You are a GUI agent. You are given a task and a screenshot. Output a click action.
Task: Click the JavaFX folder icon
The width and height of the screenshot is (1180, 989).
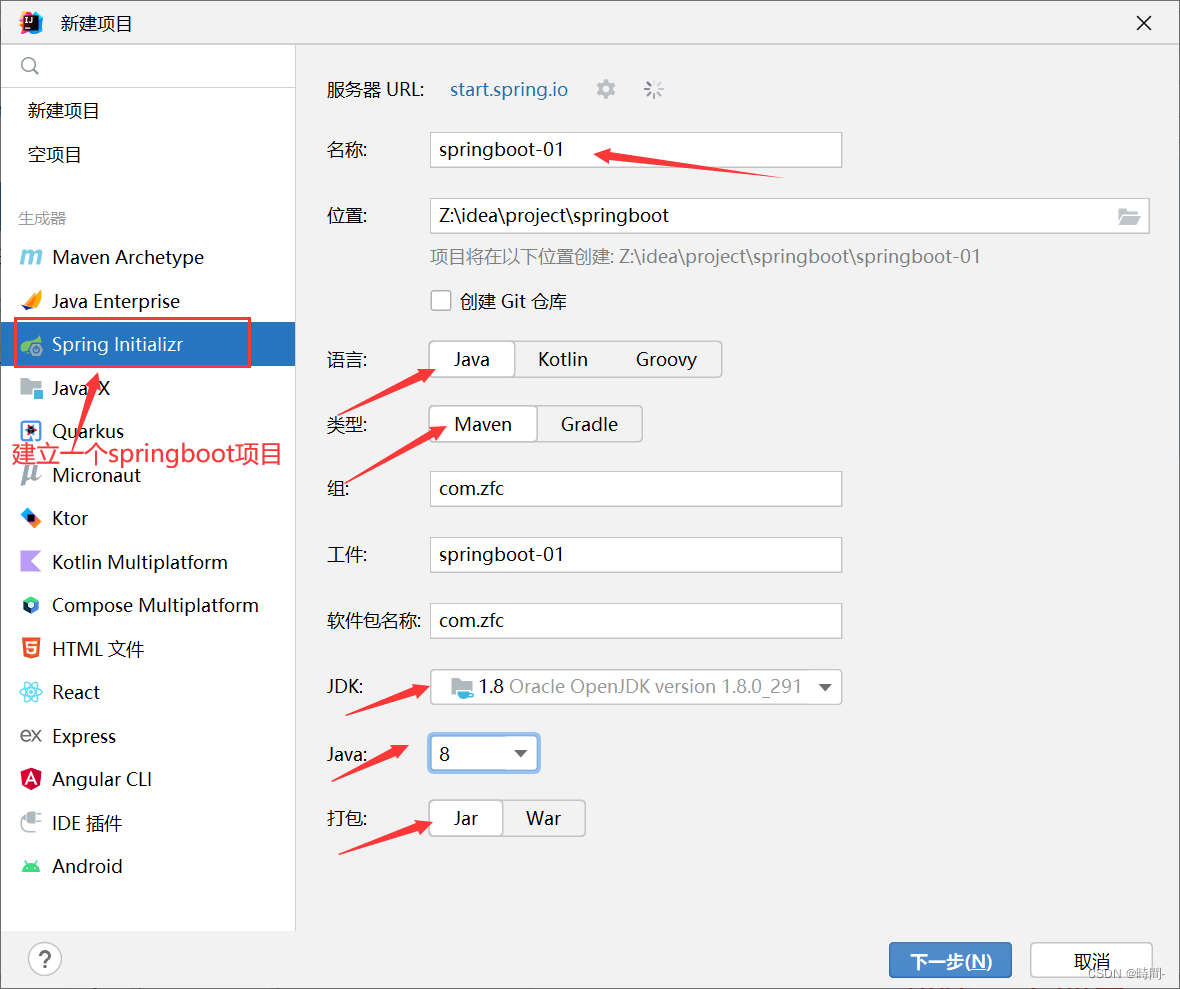tap(31, 388)
